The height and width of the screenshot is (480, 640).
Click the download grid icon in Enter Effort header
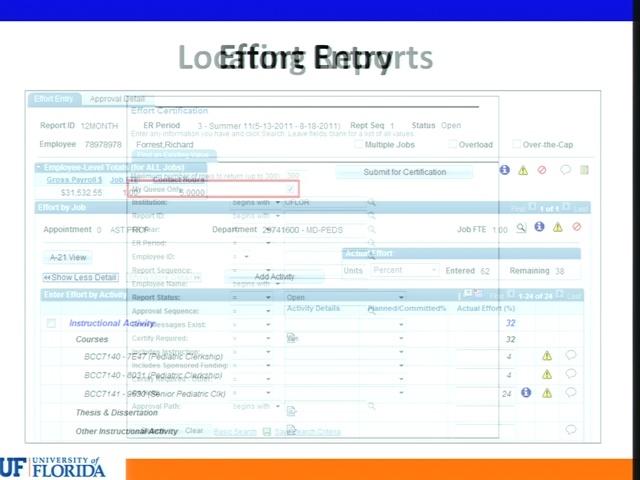(x=478, y=293)
